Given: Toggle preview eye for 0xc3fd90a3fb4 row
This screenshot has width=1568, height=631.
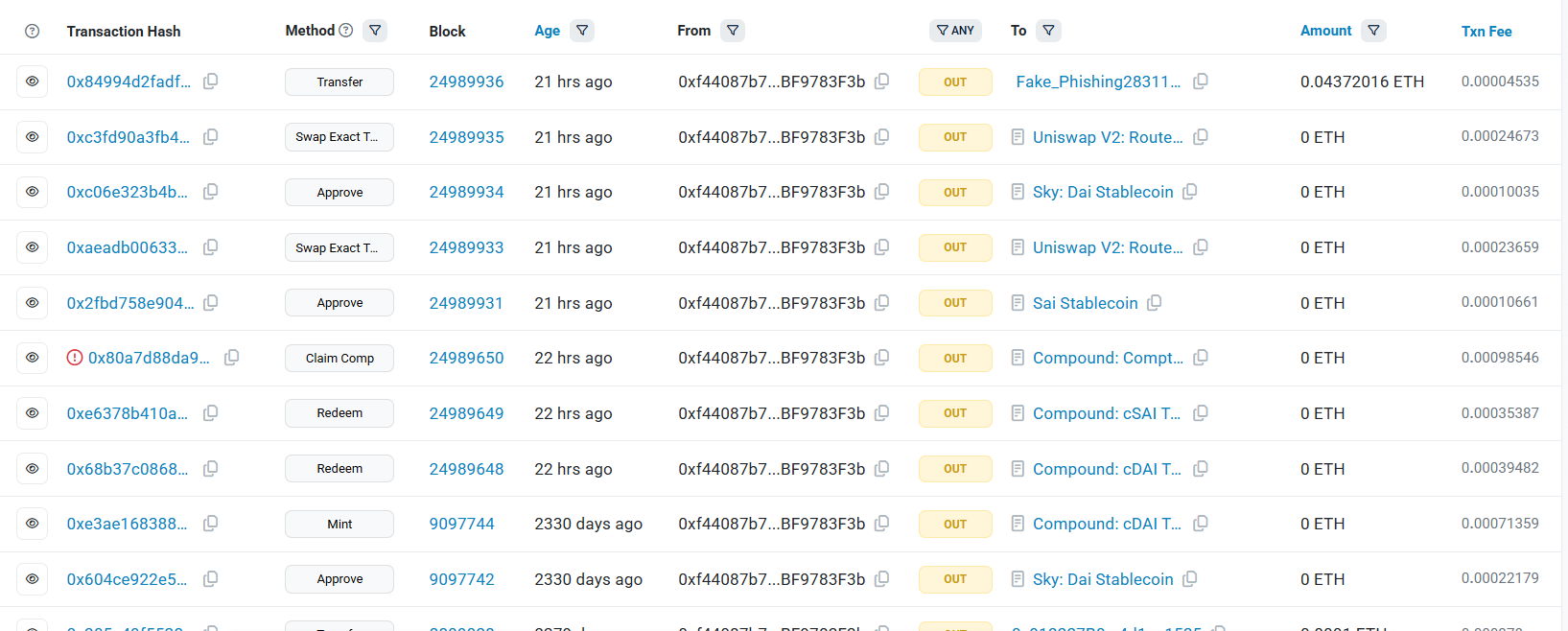Looking at the screenshot, I should (33, 137).
